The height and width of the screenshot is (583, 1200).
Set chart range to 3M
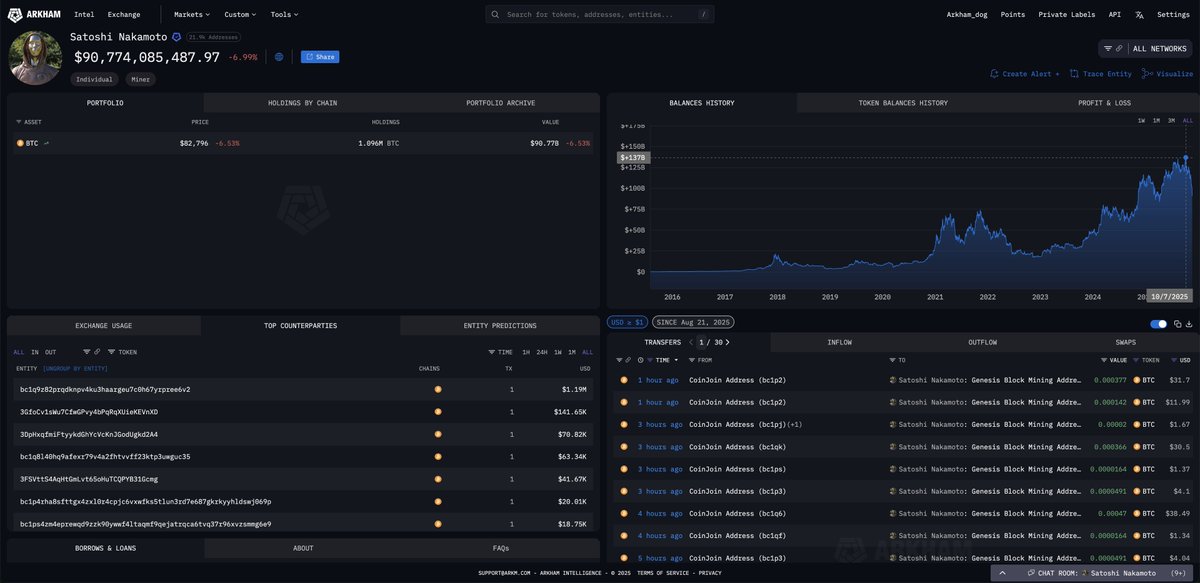[1171, 120]
